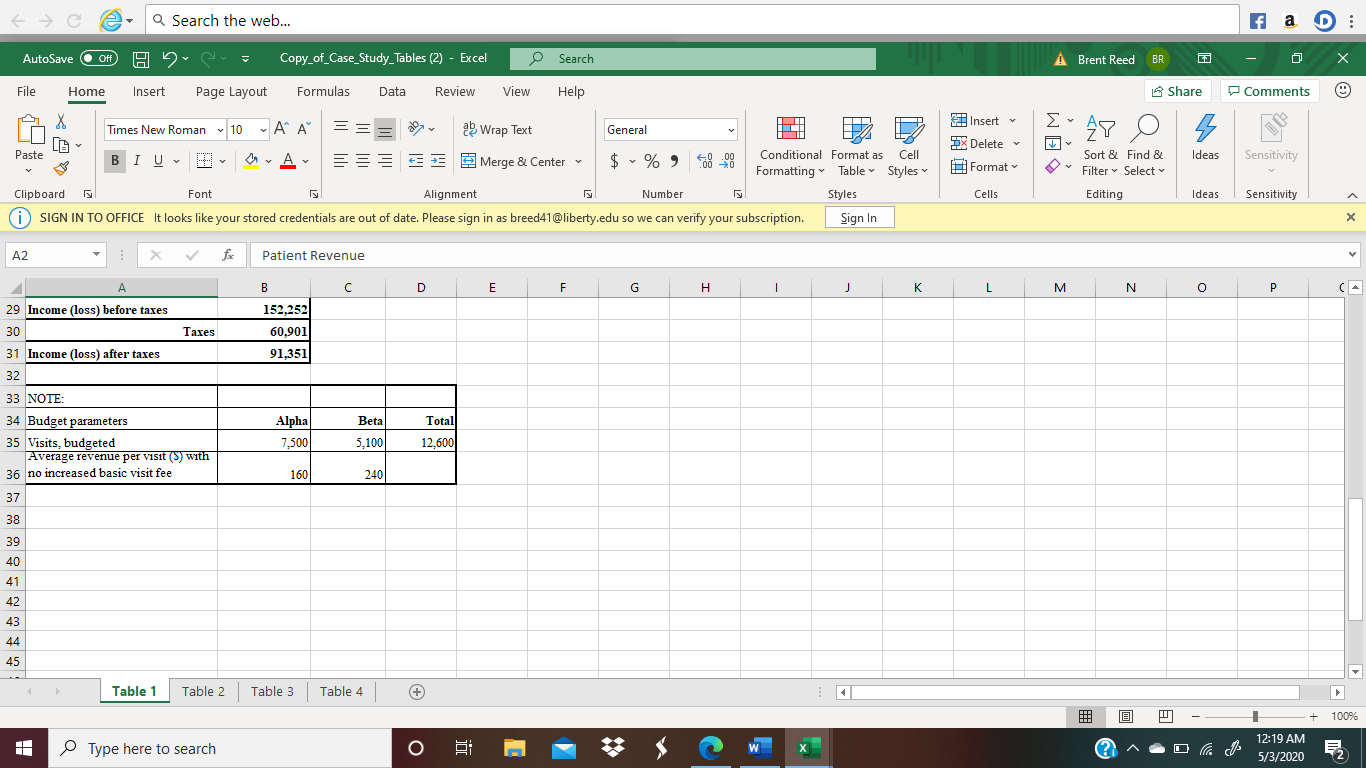The image size is (1366, 768).
Task: Click the Format cells button
Action: (x=984, y=167)
